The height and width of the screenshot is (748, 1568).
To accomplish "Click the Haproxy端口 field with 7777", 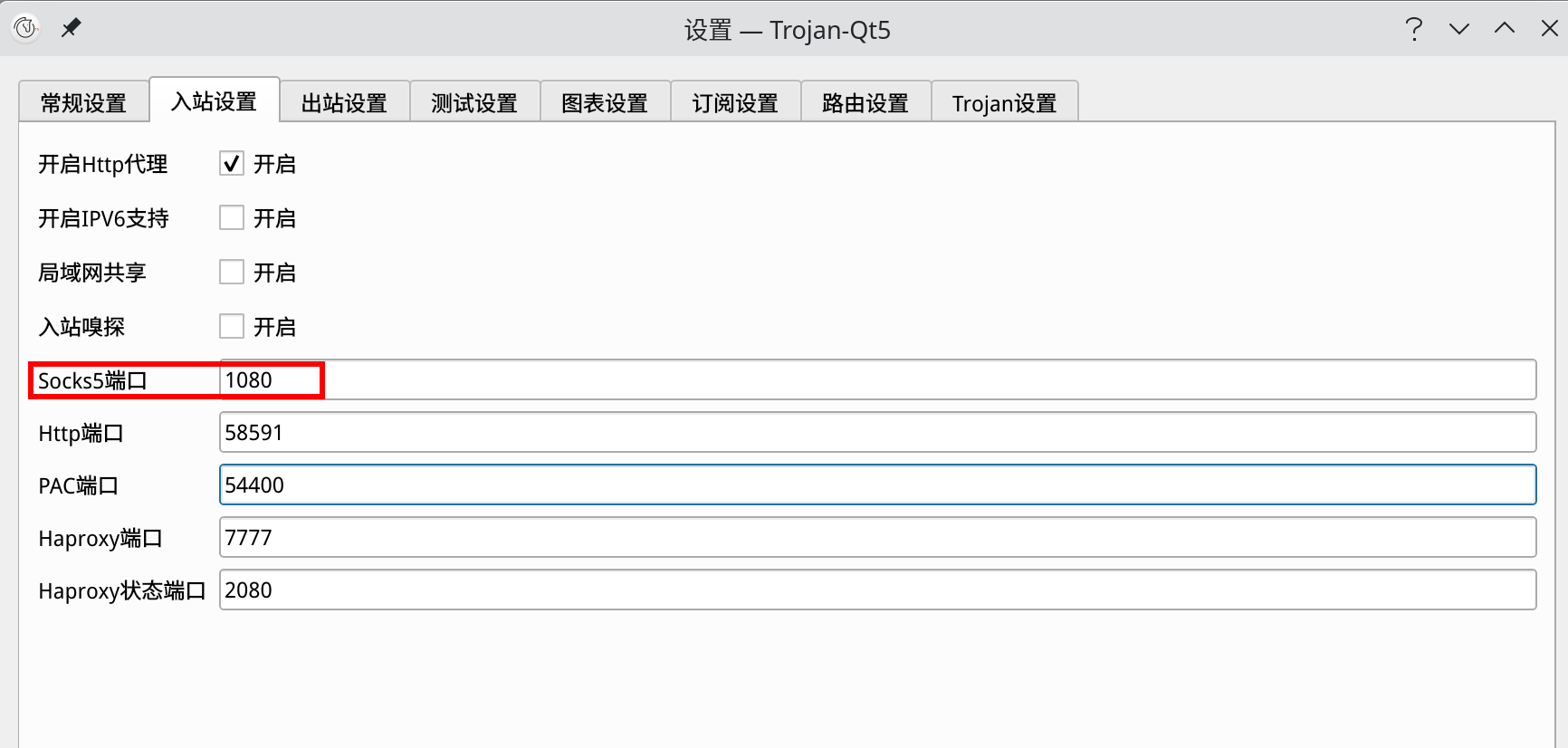I will [877, 538].
